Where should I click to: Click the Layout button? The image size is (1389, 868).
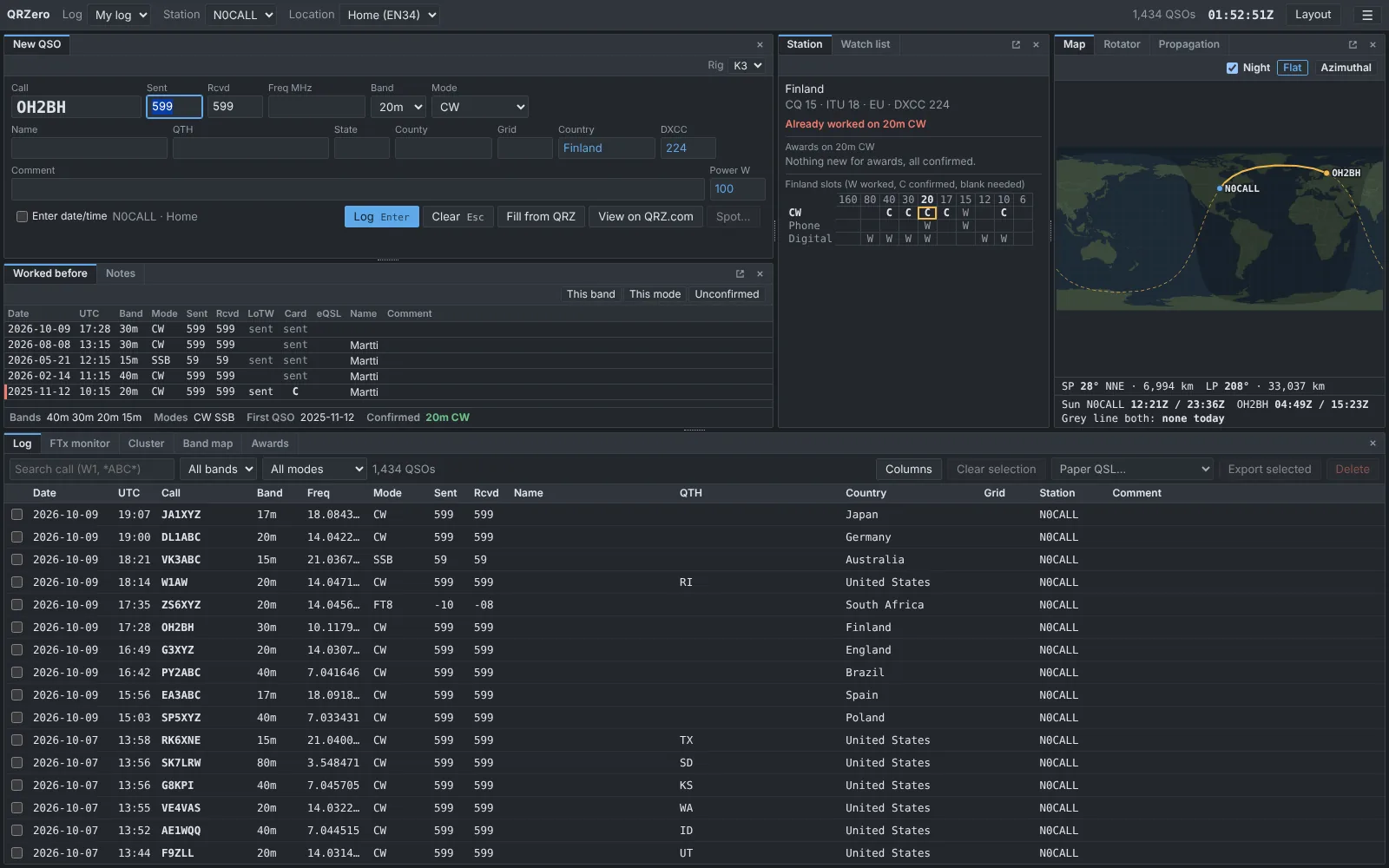tap(1313, 15)
